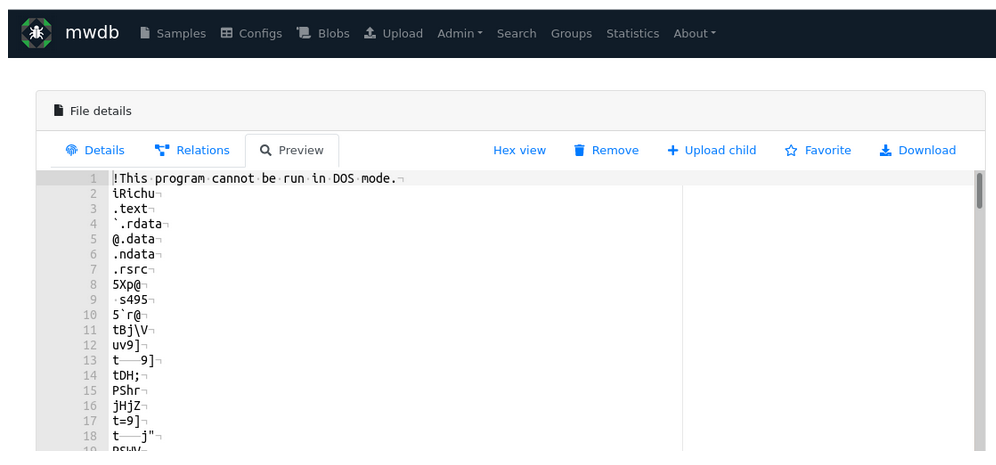Click the Blobs scroll icon
996x465 pixels.
click(x=304, y=33)
